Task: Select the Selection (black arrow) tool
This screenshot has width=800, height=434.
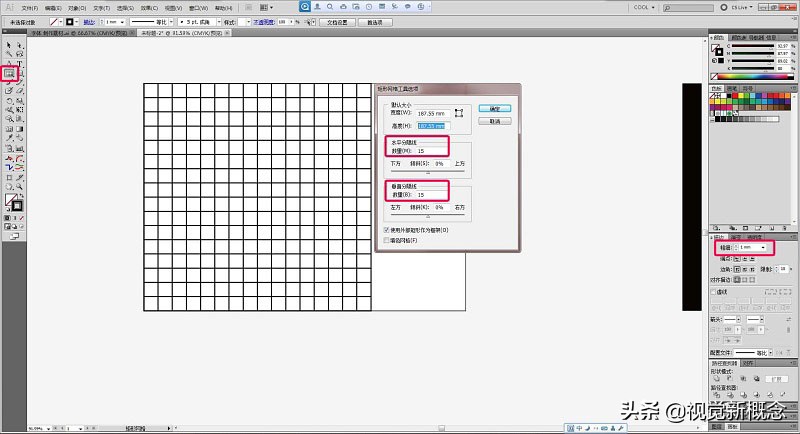Action: [9, 46]
